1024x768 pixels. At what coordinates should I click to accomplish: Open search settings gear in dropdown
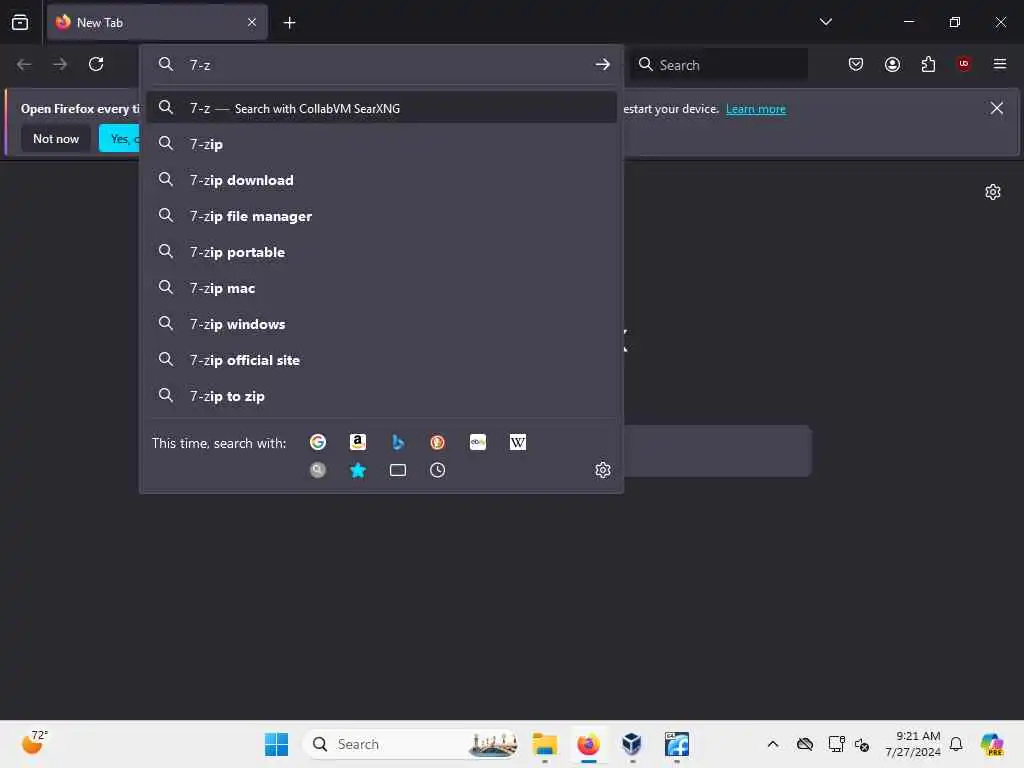click(x=602, y=470)
